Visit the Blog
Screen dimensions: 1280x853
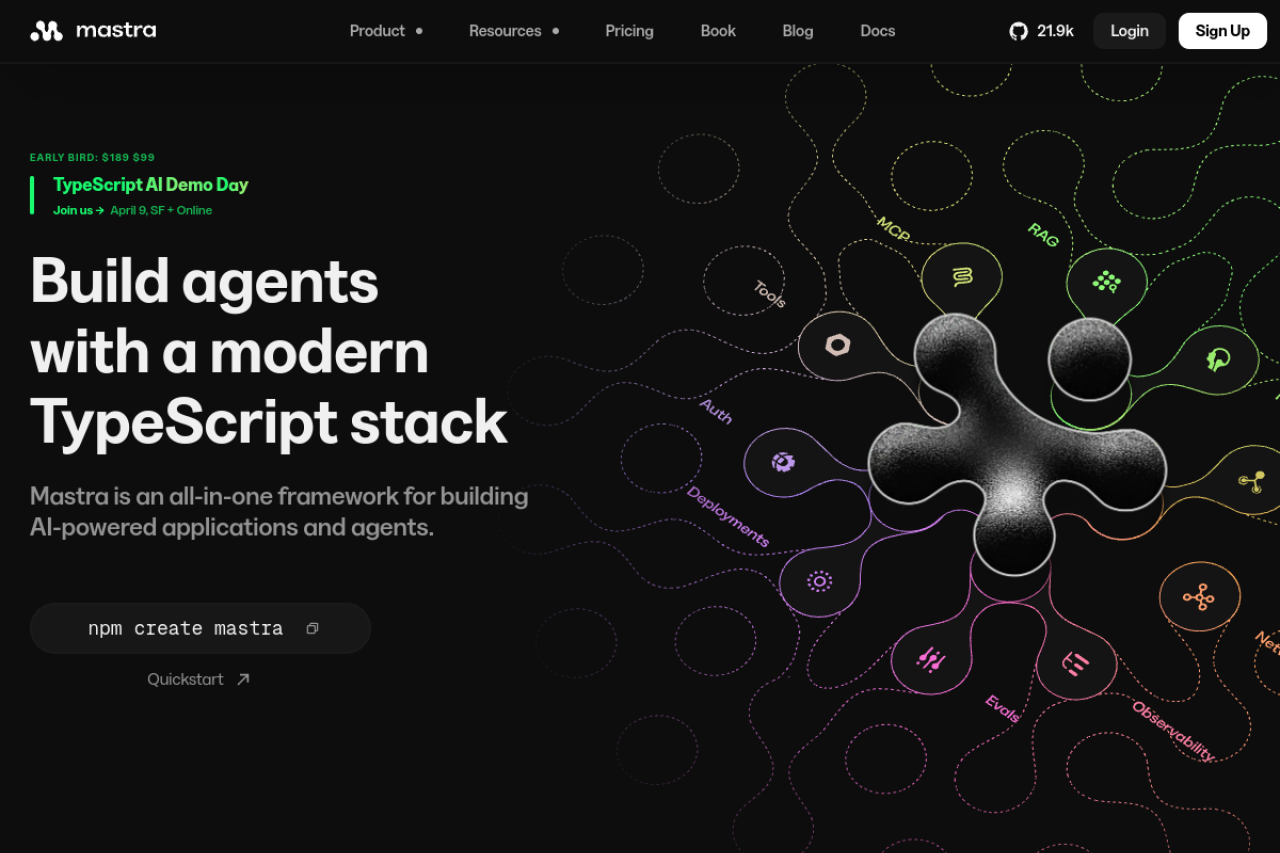click(798, 31)
